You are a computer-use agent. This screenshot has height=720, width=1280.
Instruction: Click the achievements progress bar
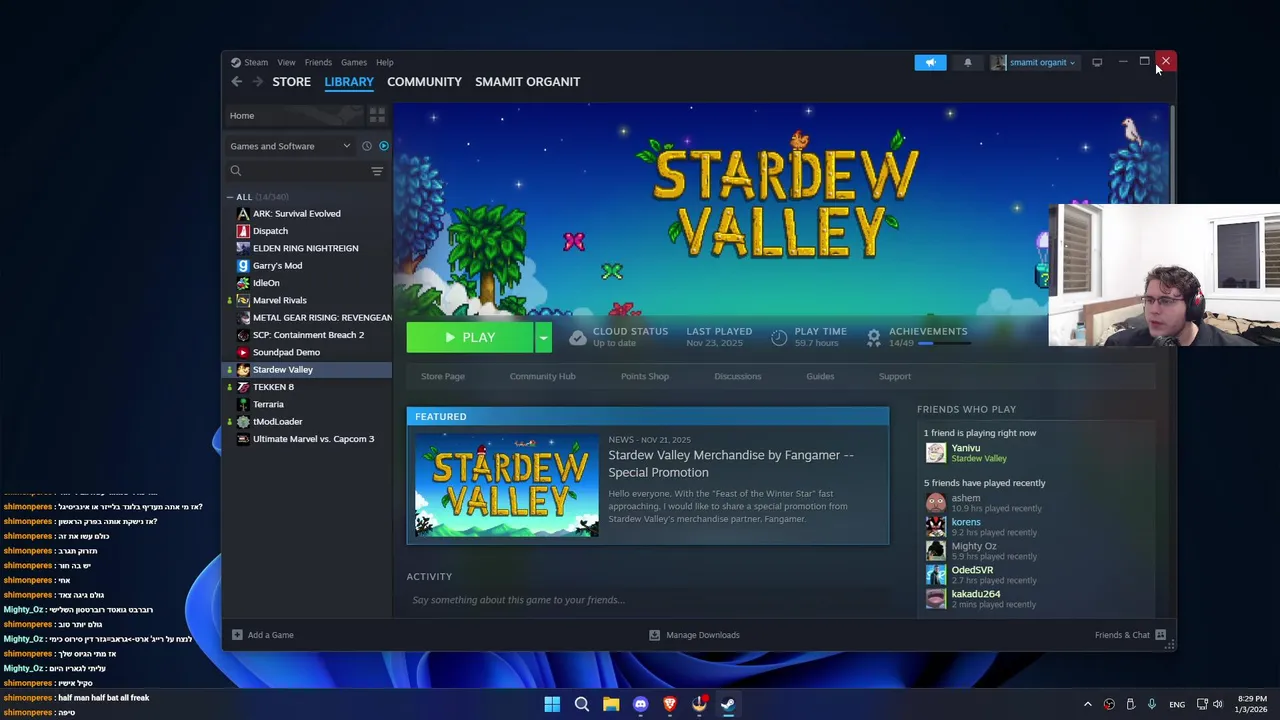point(945,343)
